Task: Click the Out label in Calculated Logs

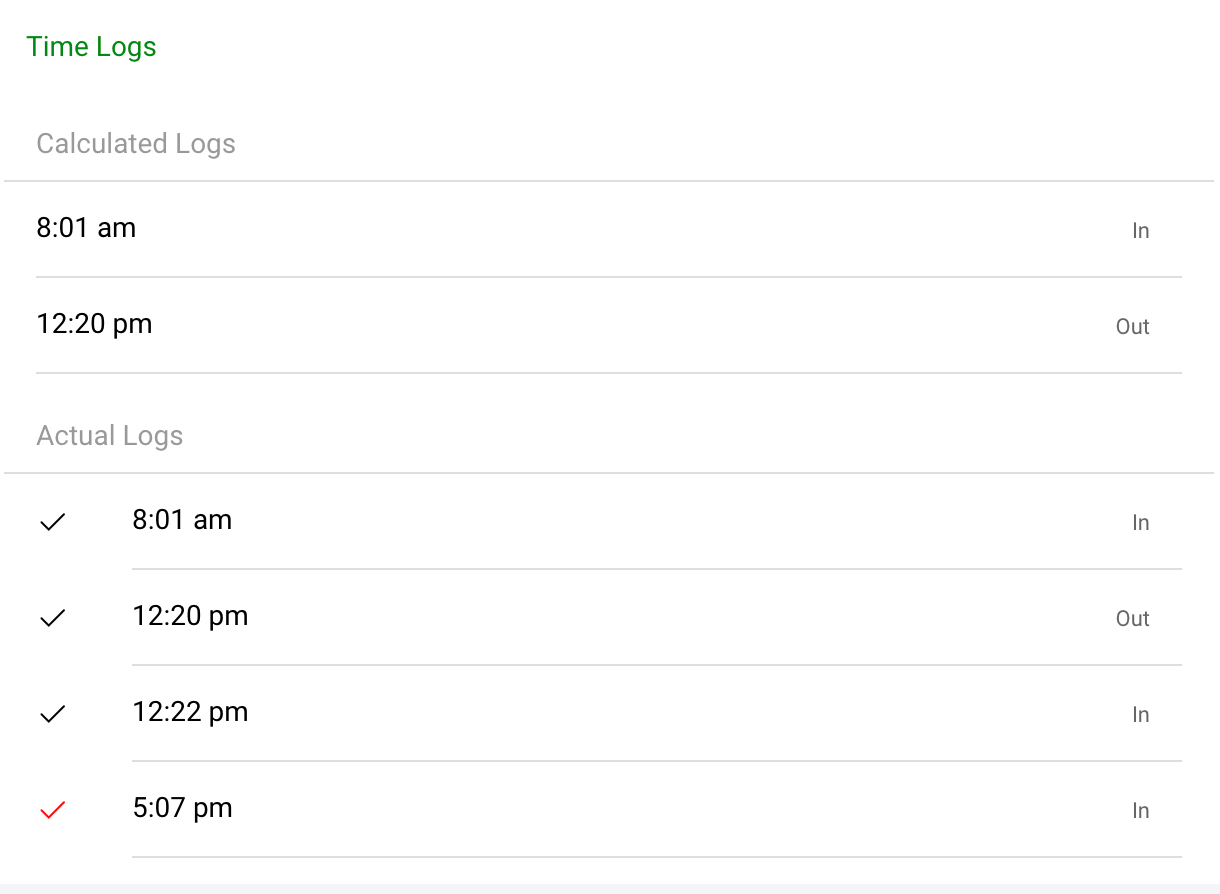Action: point(1132,327)
